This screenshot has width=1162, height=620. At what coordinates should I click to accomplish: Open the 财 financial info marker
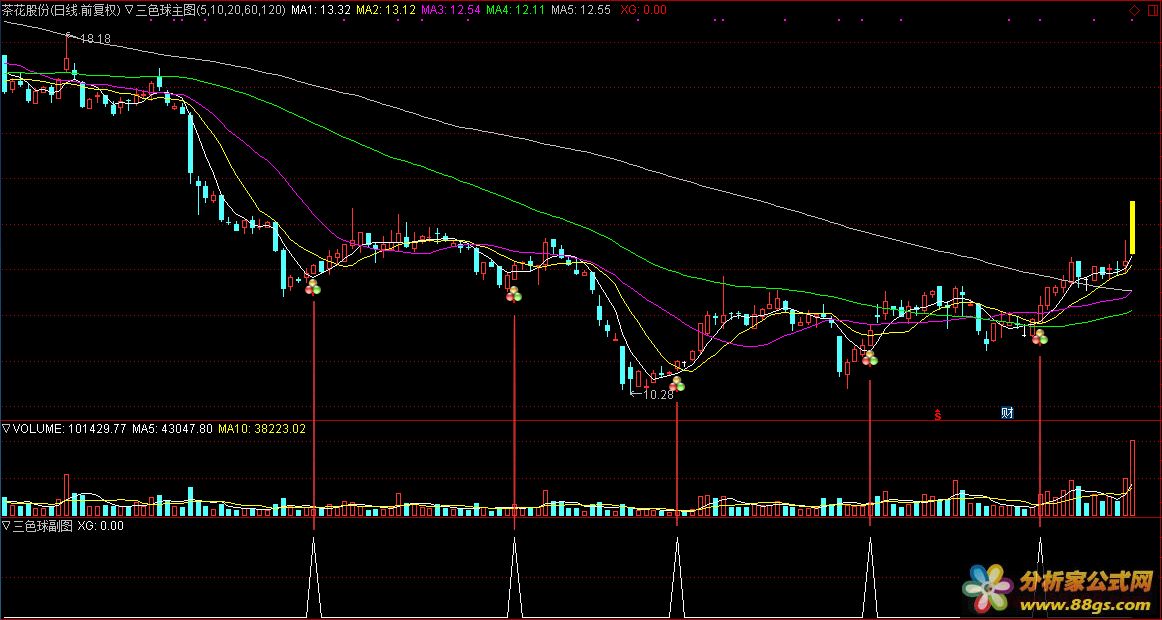[x=1007, y=413]
